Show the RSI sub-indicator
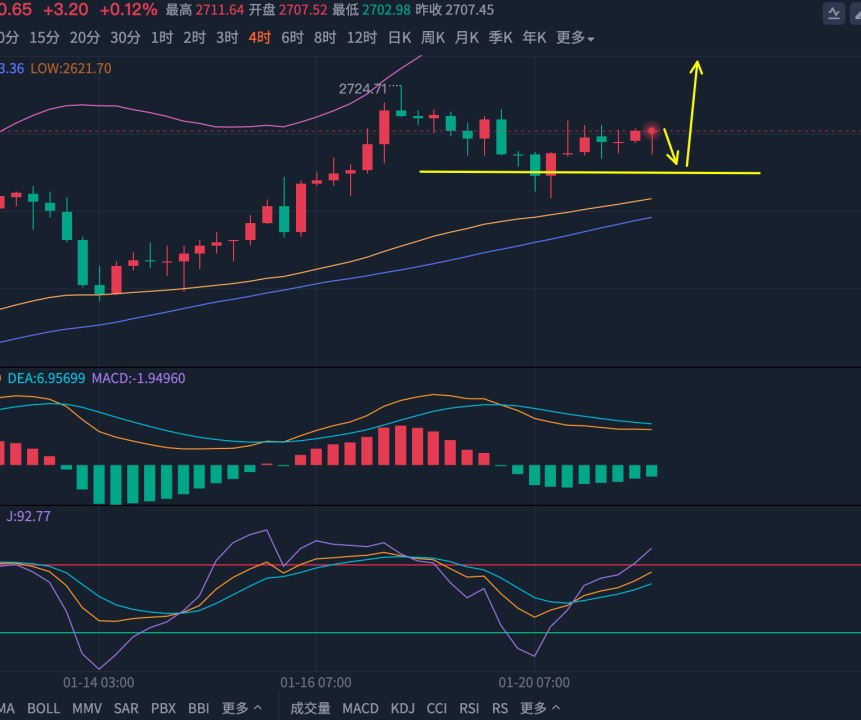Image resolution: width=861 pixels, height=720 pixels. 469,708
